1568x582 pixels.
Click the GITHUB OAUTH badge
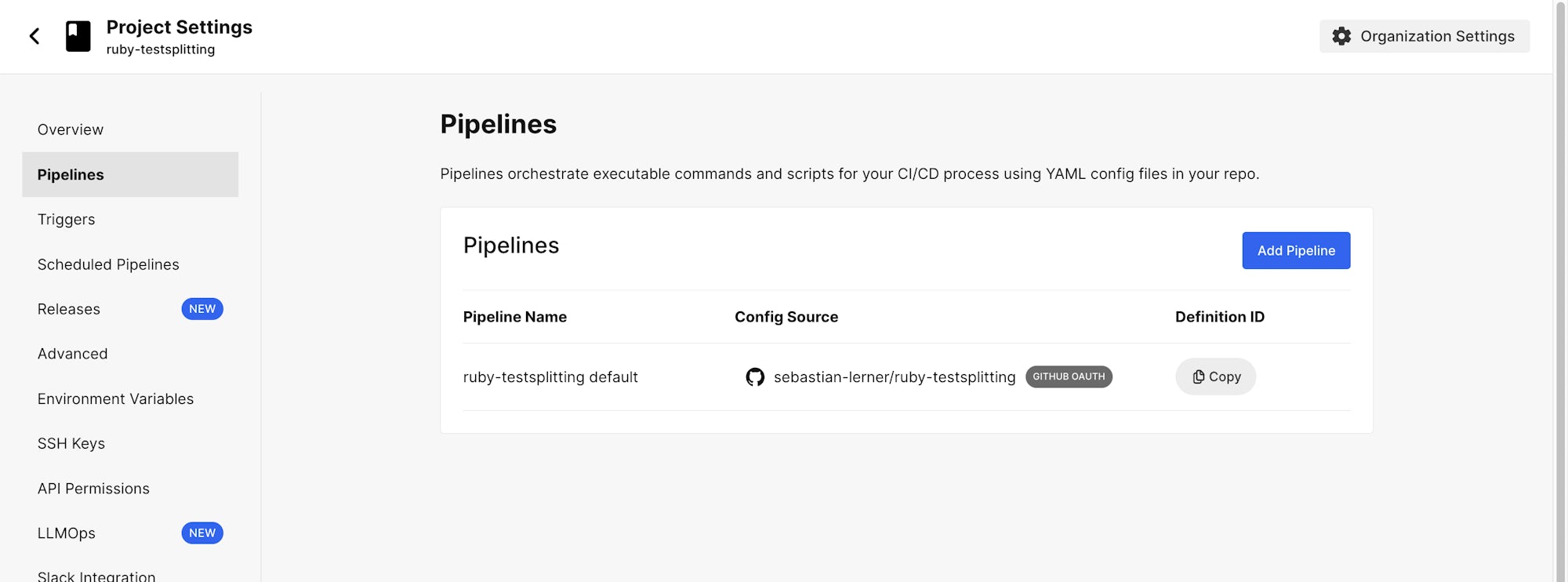click(1069, 376)
